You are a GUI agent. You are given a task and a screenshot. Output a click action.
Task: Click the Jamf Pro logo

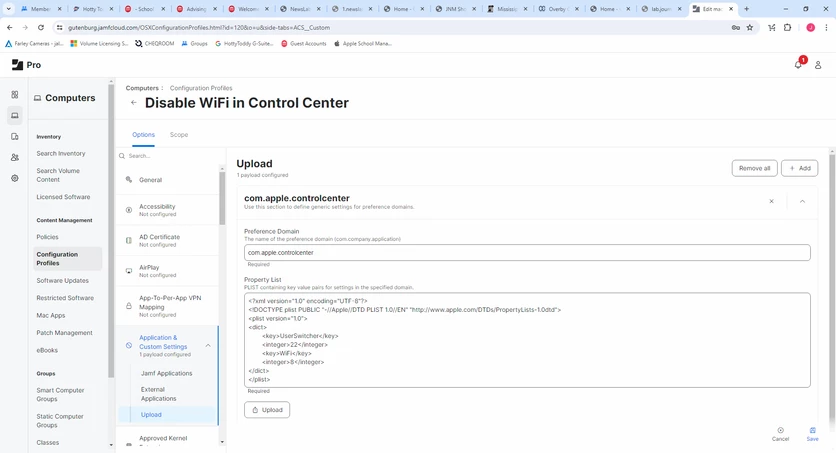pyautogui.click(x=26, y=65)
